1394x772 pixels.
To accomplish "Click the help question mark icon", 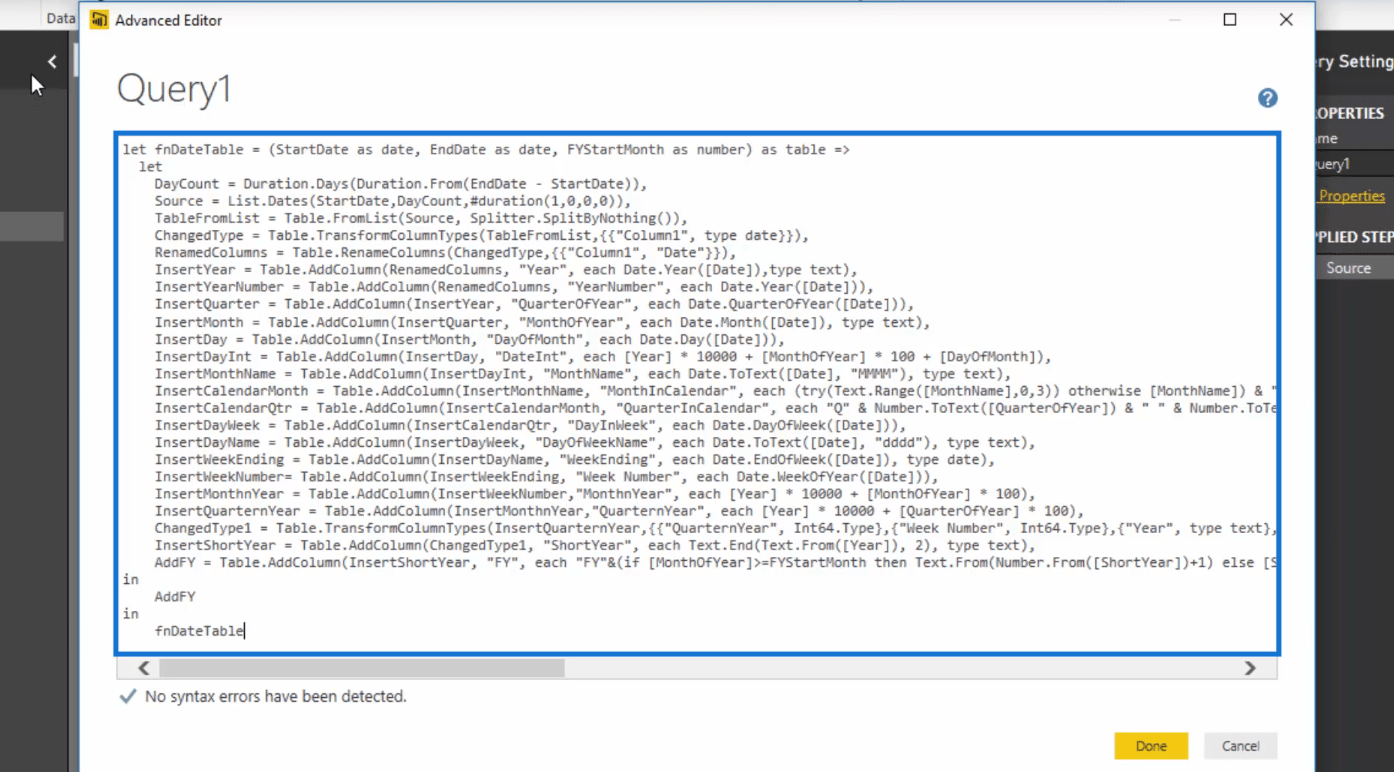I will pyautogui.click(x=1267, y=98).
